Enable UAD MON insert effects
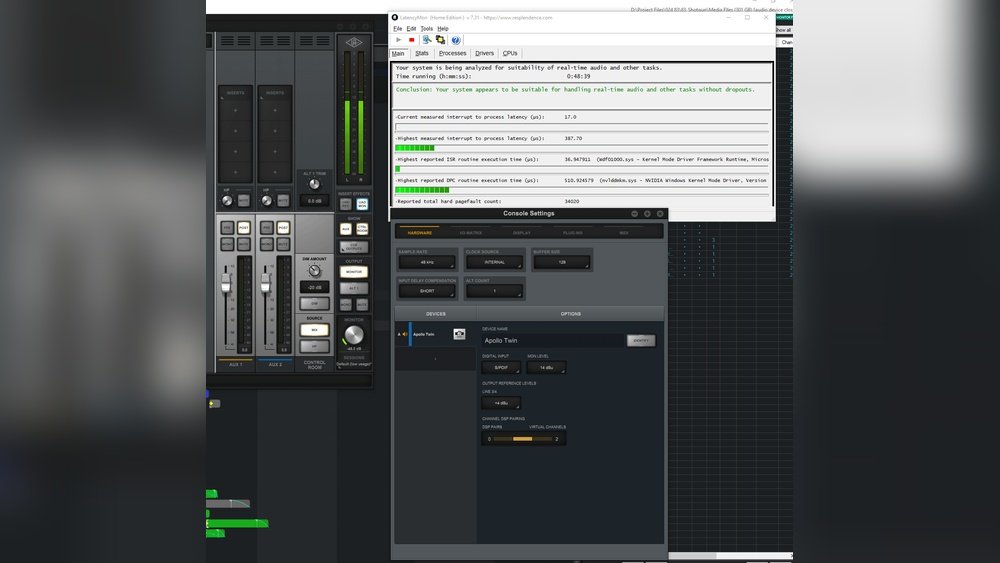Screen dimensions: 1000x563 coord(362,204)
